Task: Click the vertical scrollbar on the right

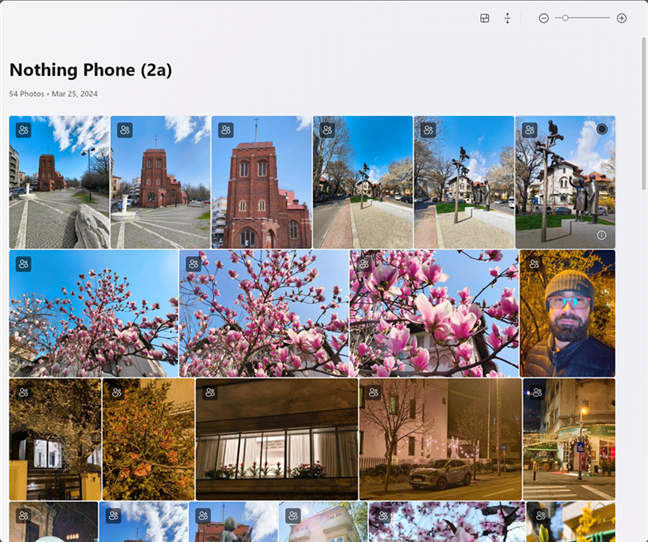Action: point(643,114)
